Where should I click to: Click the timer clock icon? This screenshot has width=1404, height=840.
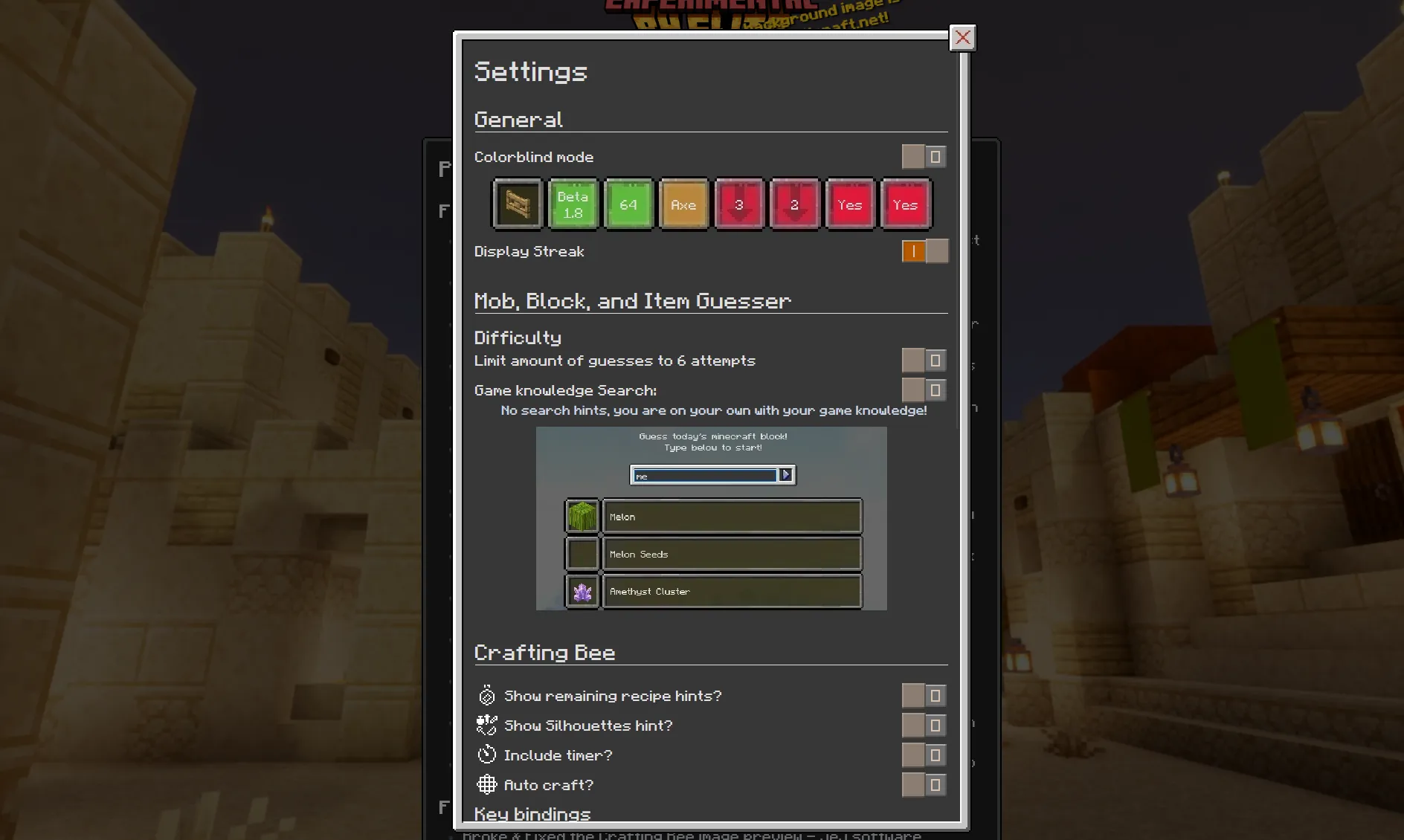coord(486,755)
